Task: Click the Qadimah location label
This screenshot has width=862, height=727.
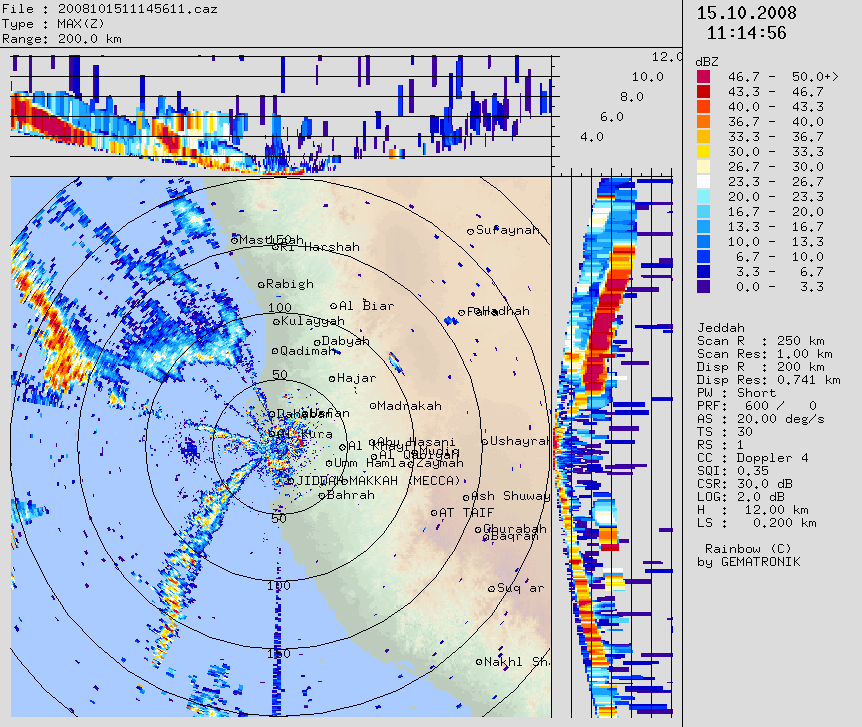Action: point(308,351)
